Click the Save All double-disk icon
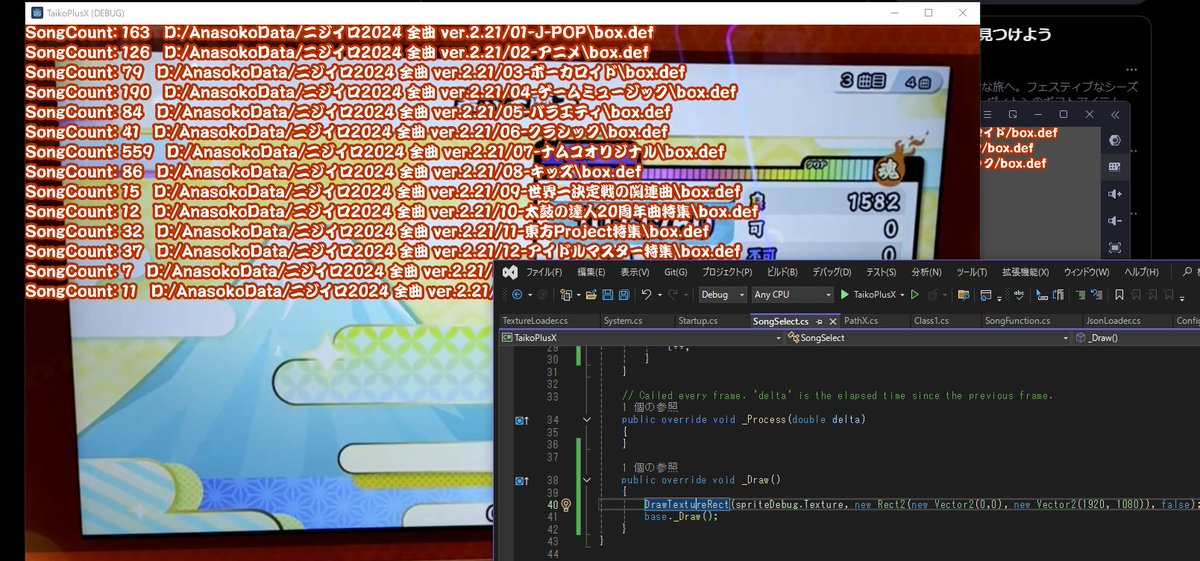The height and width of the screenshot is (561, 1200). tap(623, 295)
